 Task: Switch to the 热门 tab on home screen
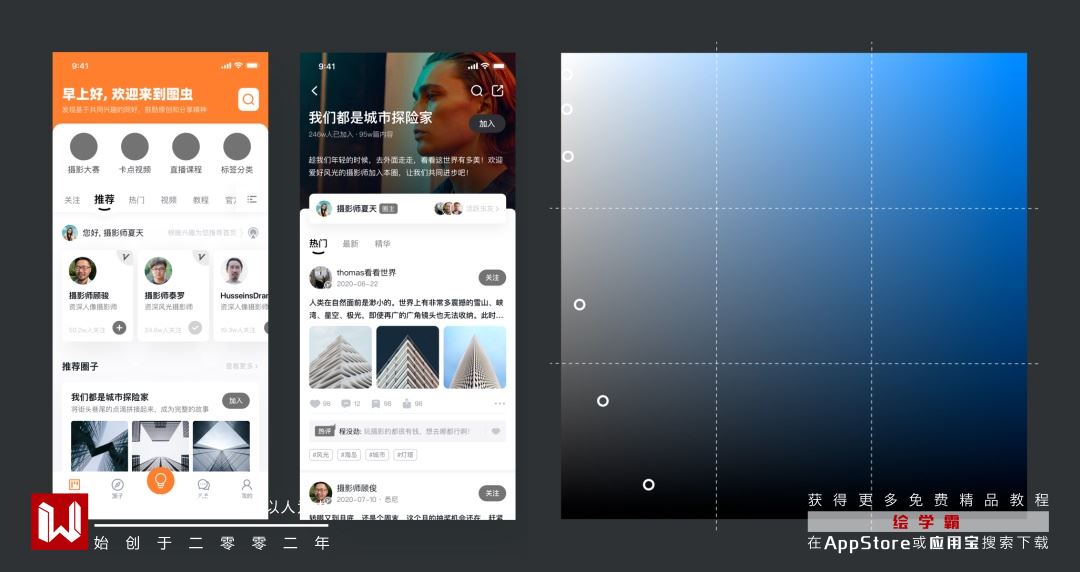pos(136,201)
